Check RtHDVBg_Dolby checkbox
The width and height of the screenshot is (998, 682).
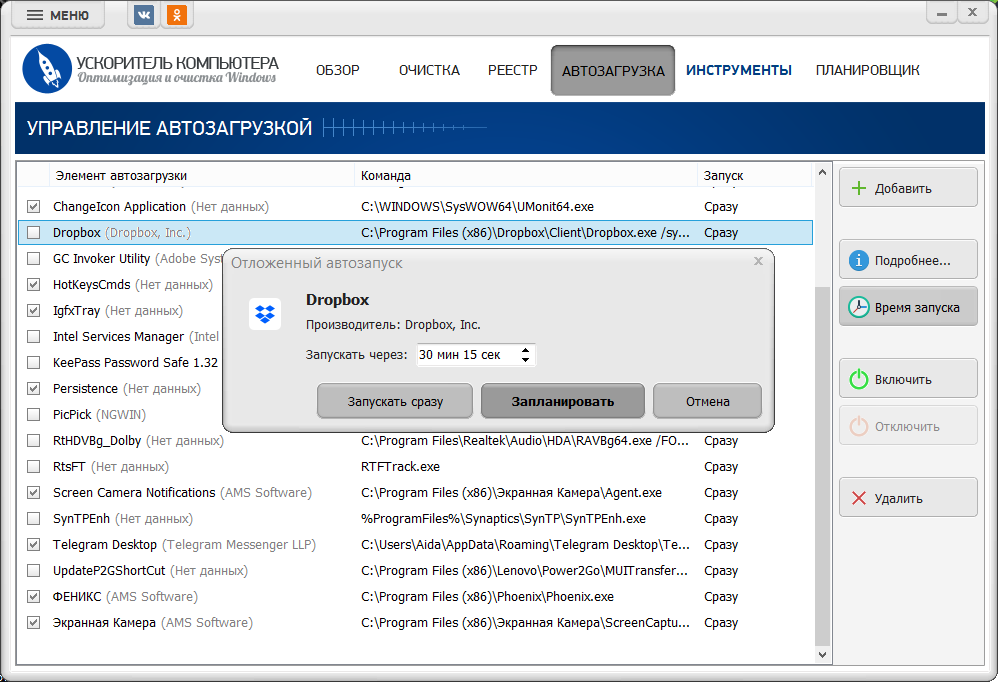tap(34, 440)
